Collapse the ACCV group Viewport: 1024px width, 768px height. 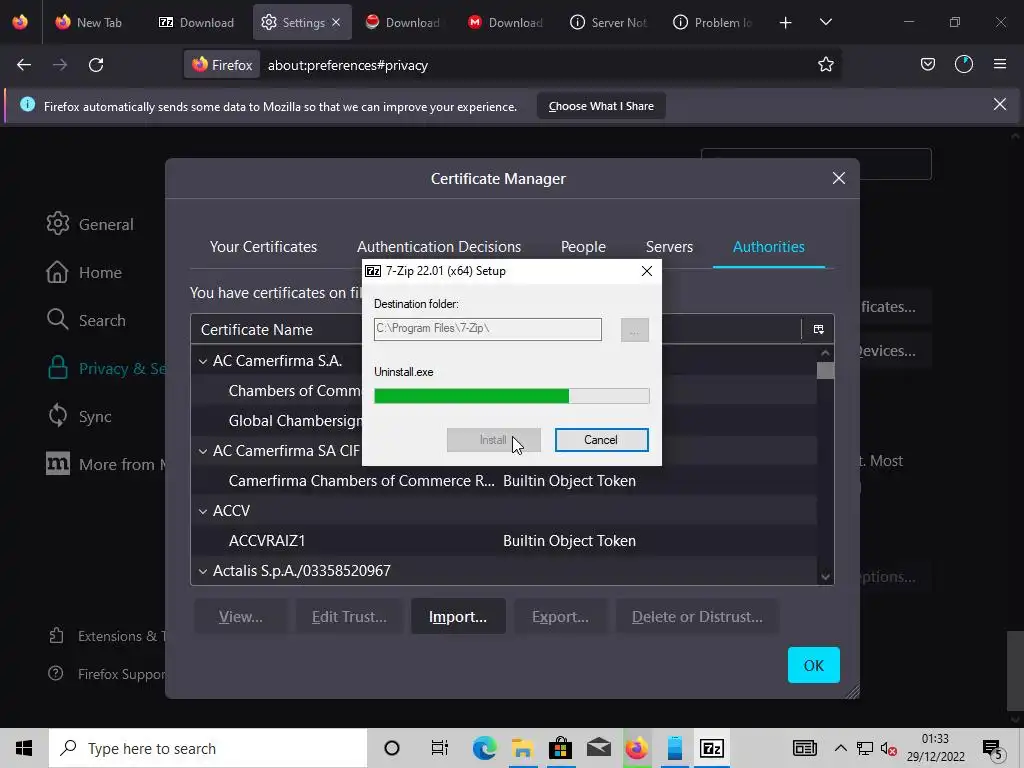203,511
